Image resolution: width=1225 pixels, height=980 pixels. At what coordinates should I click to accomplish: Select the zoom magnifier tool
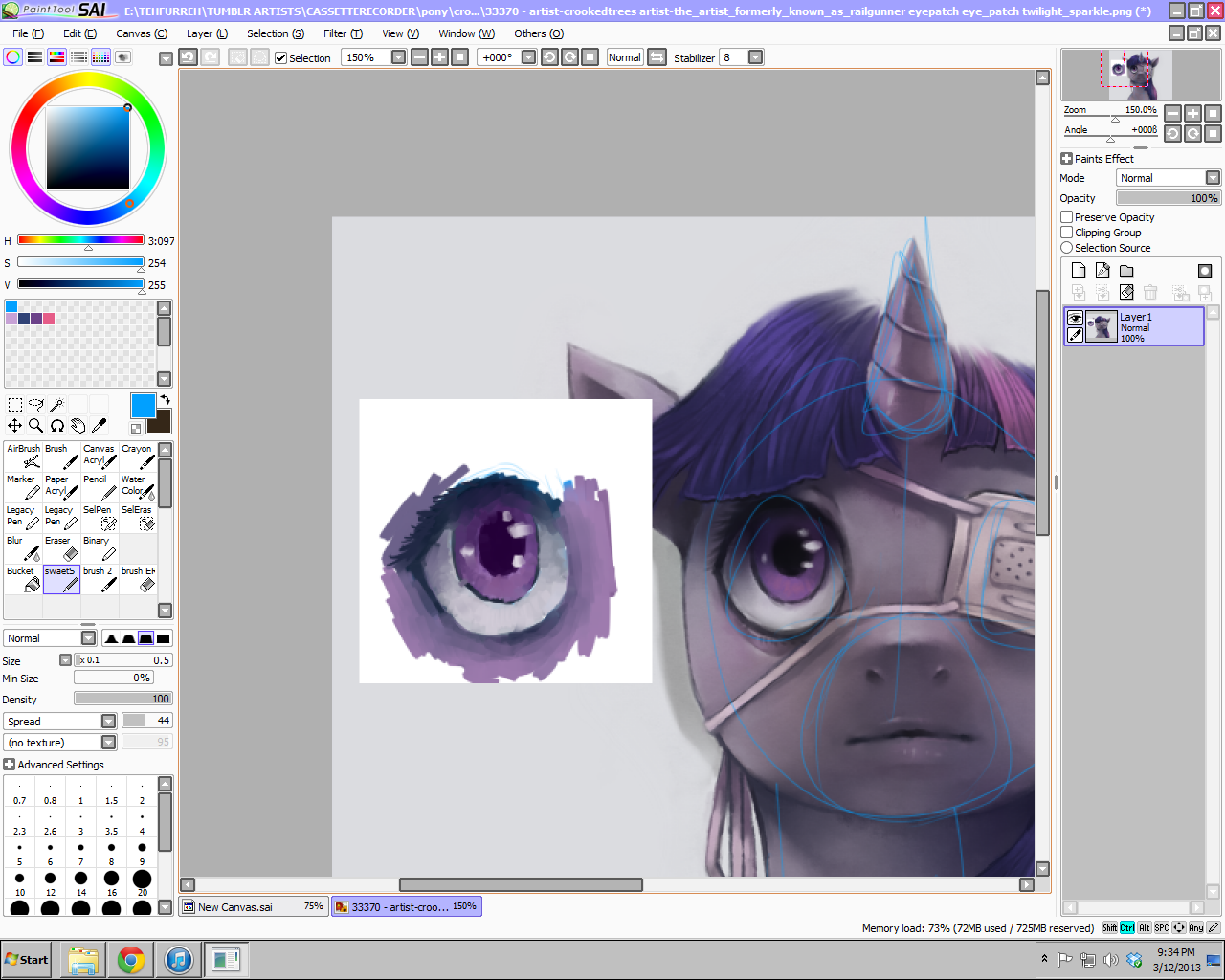pyautogui.click(x=36, y=426)
